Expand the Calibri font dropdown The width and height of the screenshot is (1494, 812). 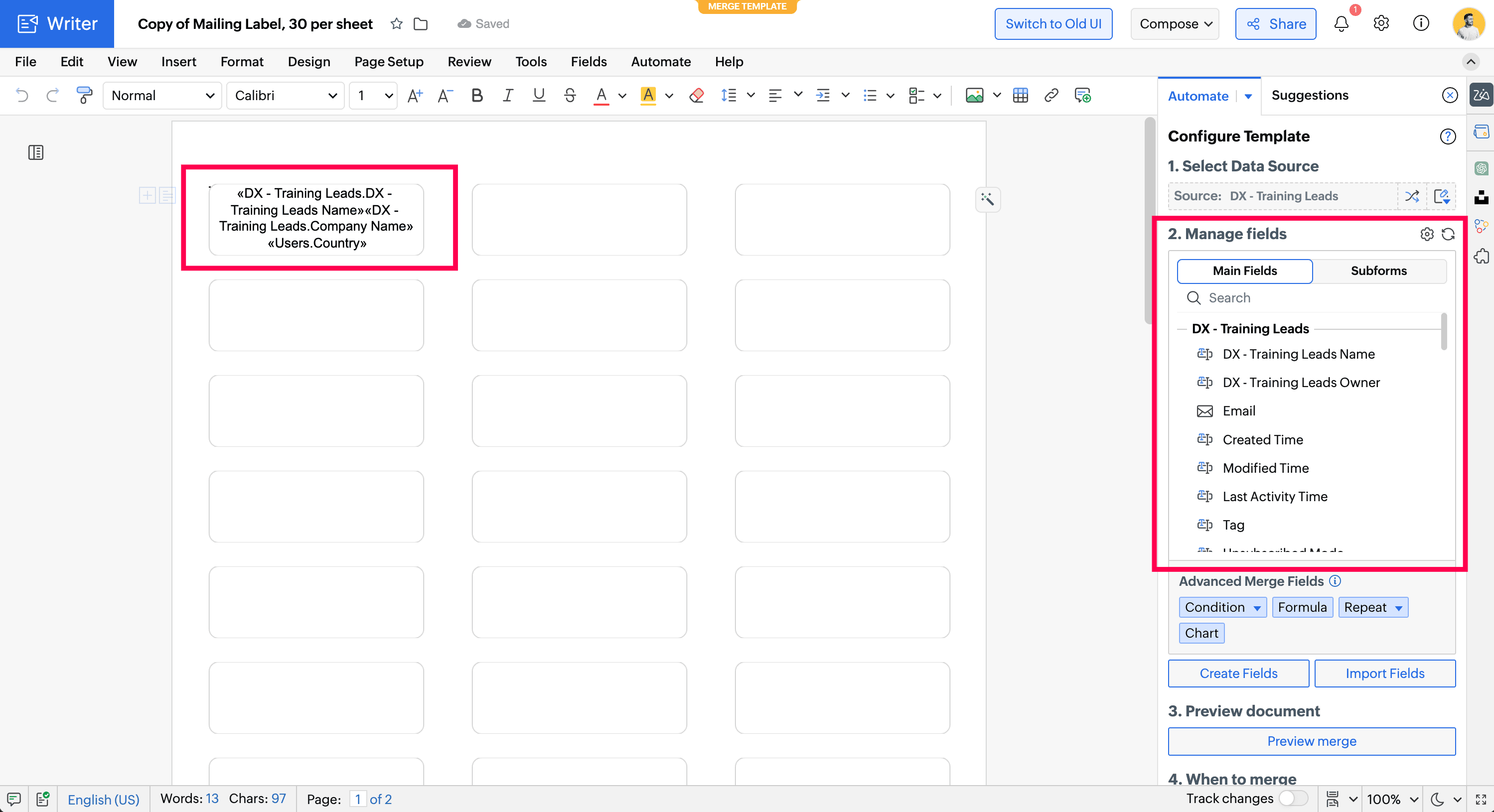tap(286, 95)
